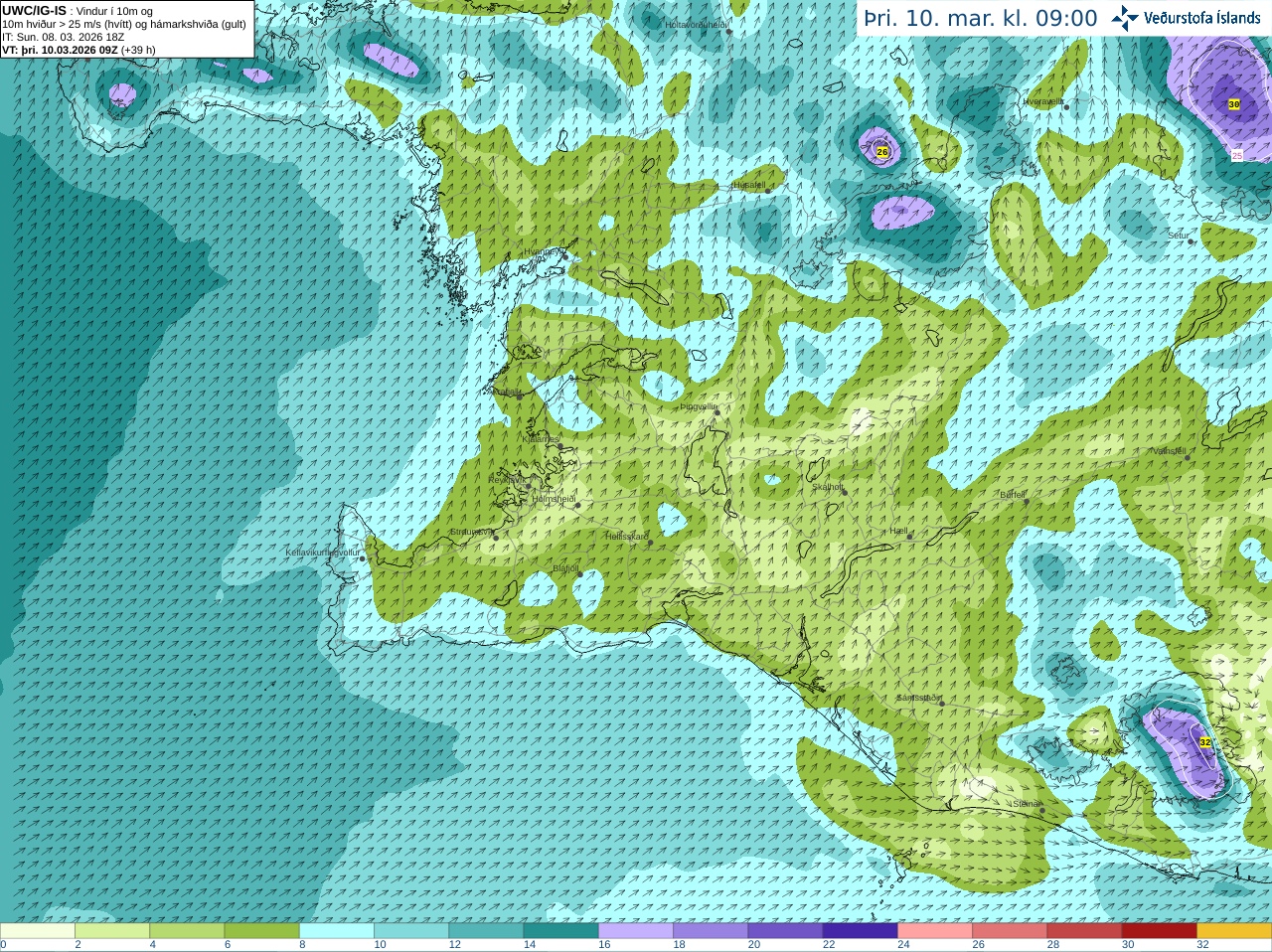Click the Veðurstofa Íslands logo icon

pos(1125,18)
